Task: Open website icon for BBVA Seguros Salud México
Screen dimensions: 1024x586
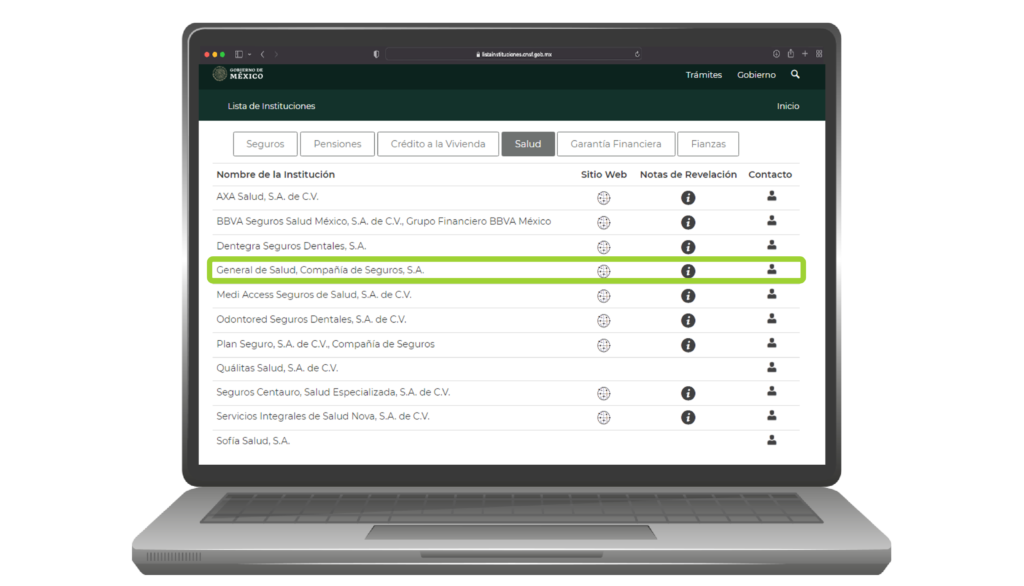Action: [603, 223]
